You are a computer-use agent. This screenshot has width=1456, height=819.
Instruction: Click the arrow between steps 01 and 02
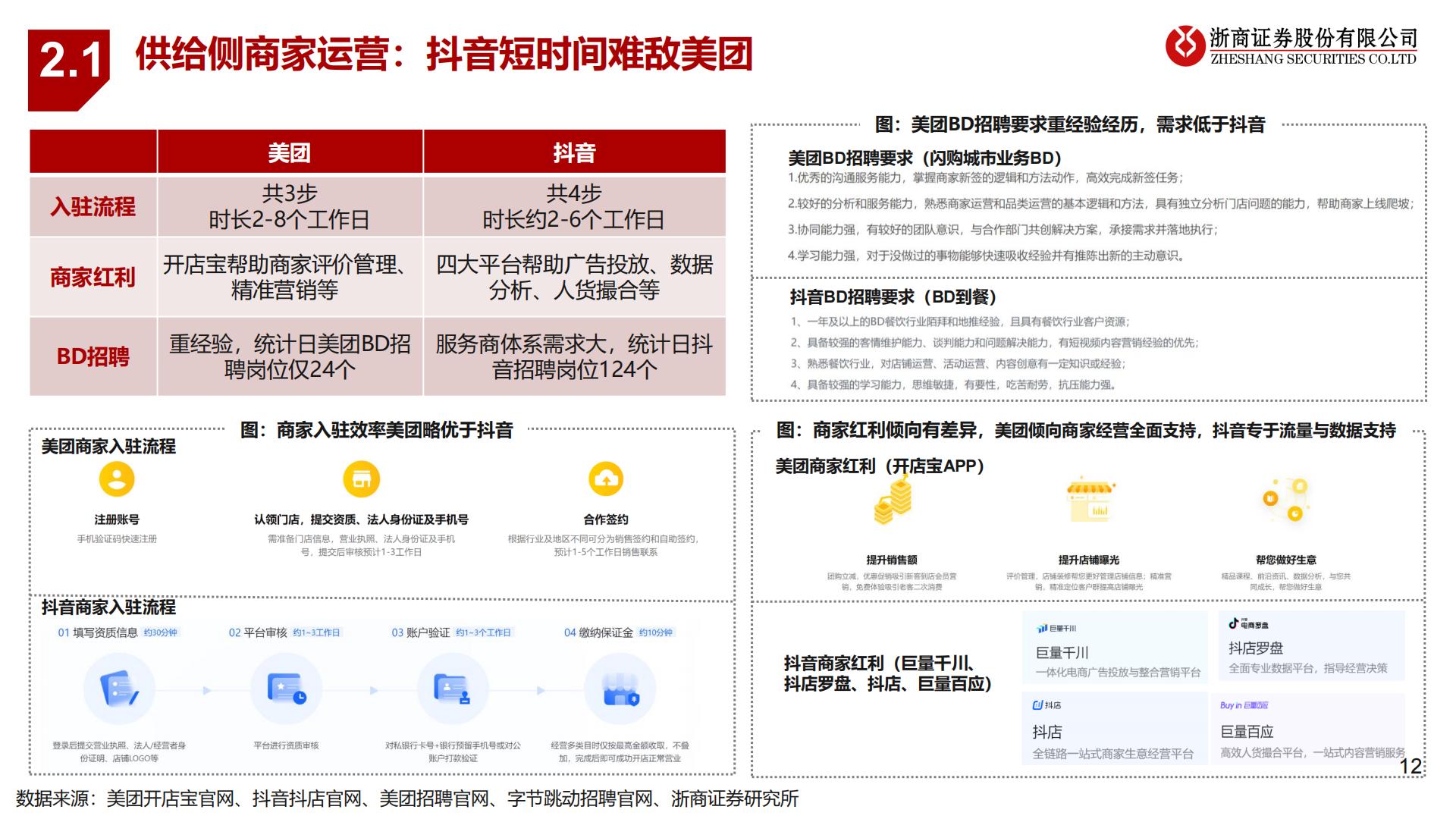point(207,691)
